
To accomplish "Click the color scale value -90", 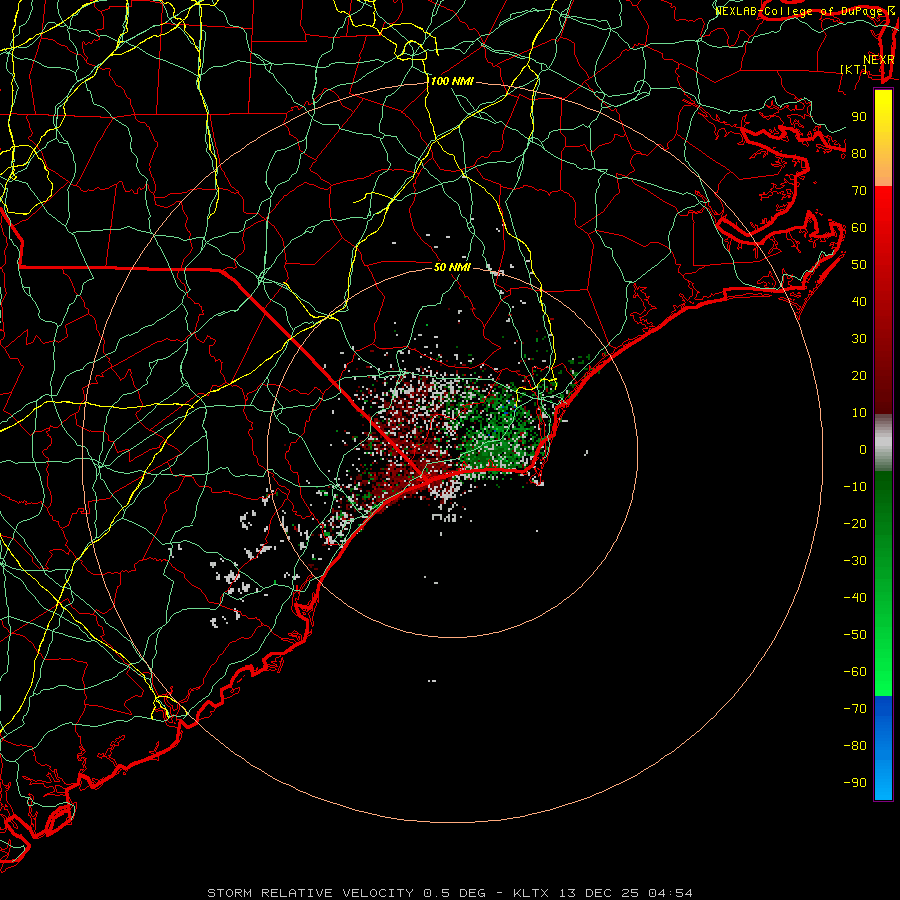I will tap(855, 783).
